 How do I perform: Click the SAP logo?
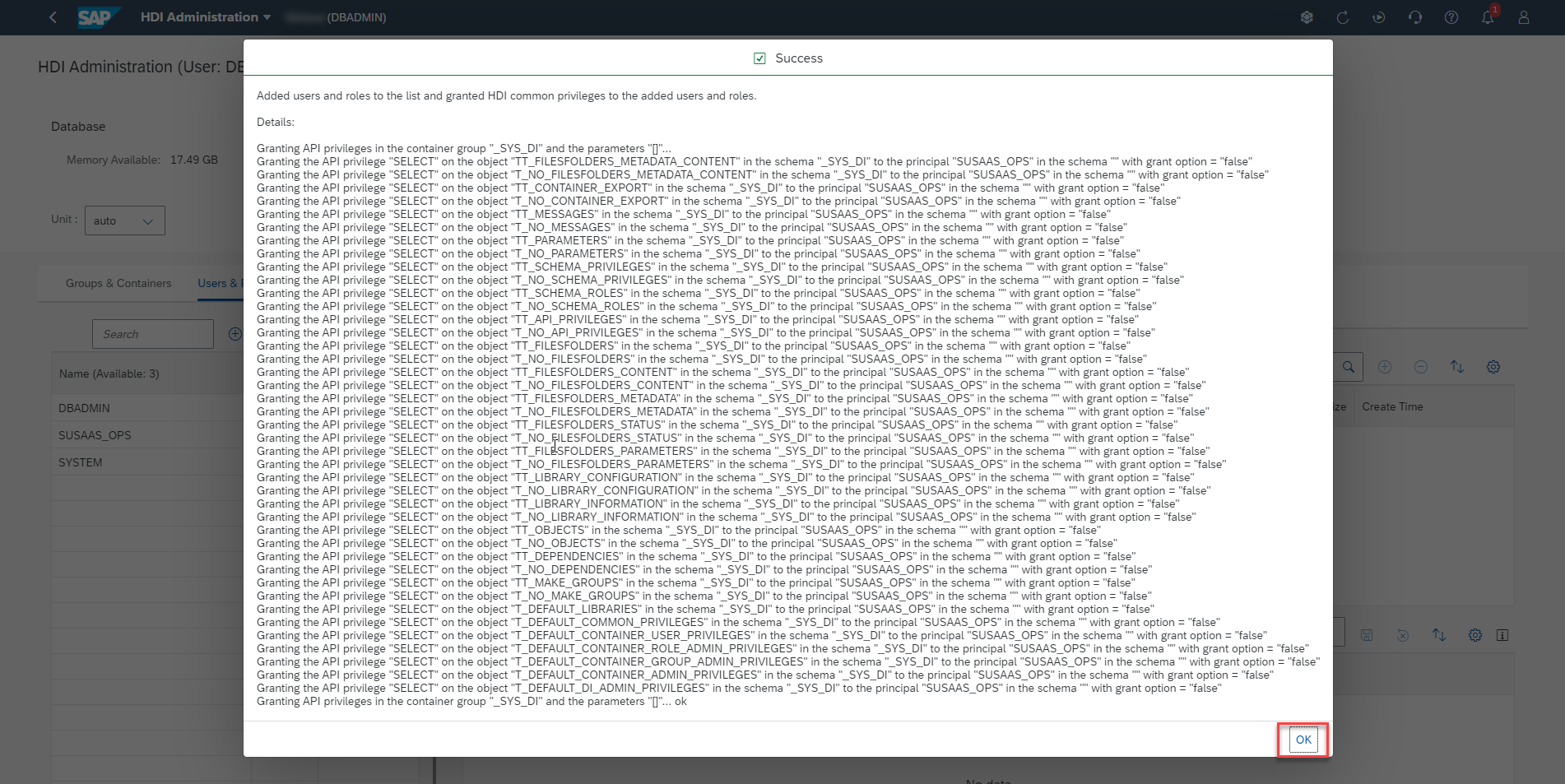99,17
